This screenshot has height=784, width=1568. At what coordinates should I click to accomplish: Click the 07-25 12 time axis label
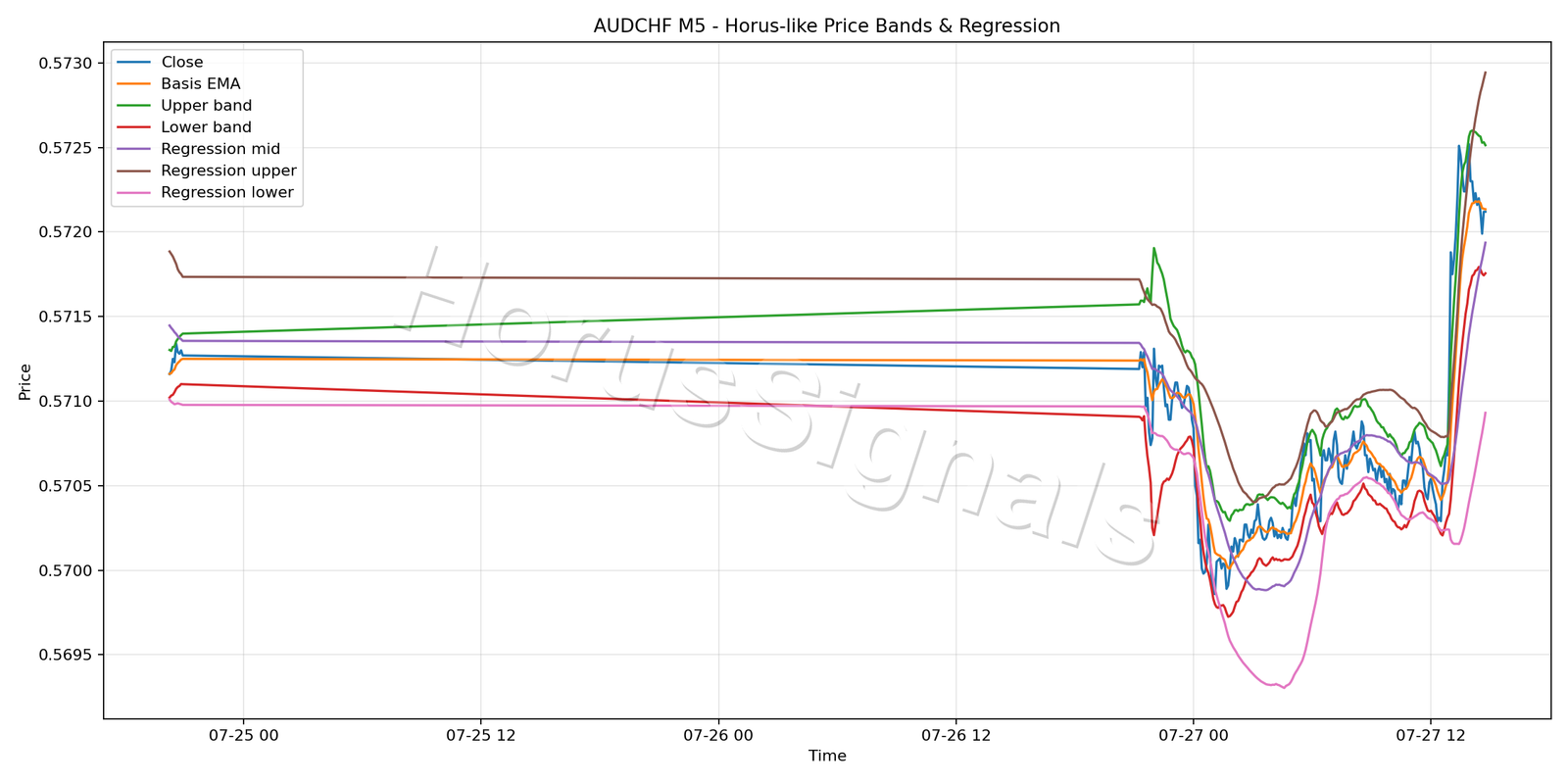481,736
